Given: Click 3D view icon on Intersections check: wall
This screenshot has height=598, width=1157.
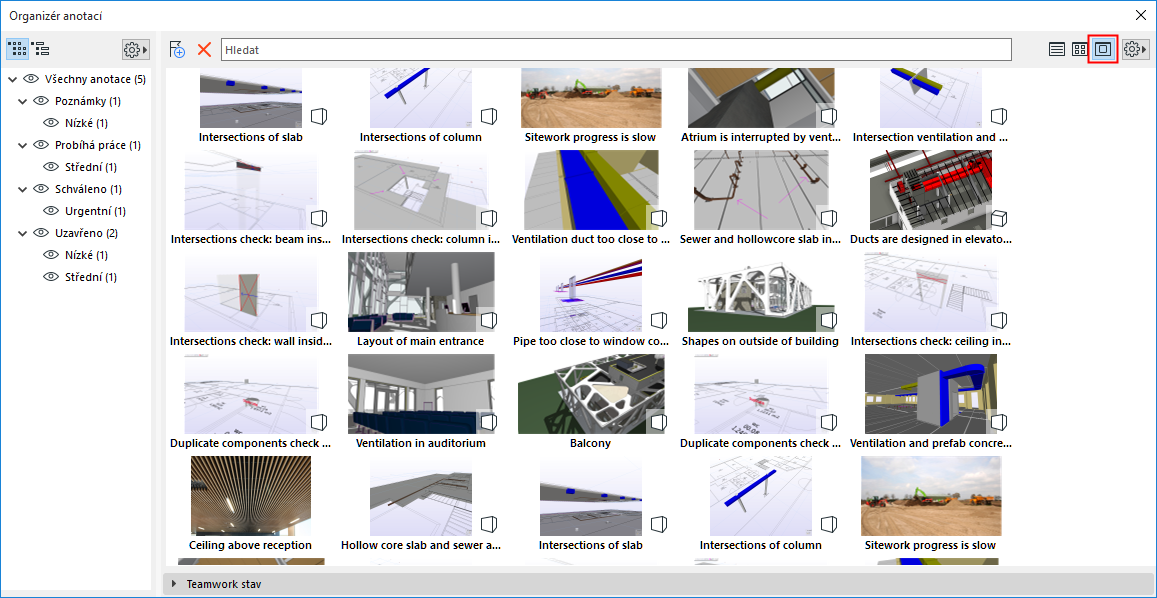Looking at the screenshot, I should point(319,320).
